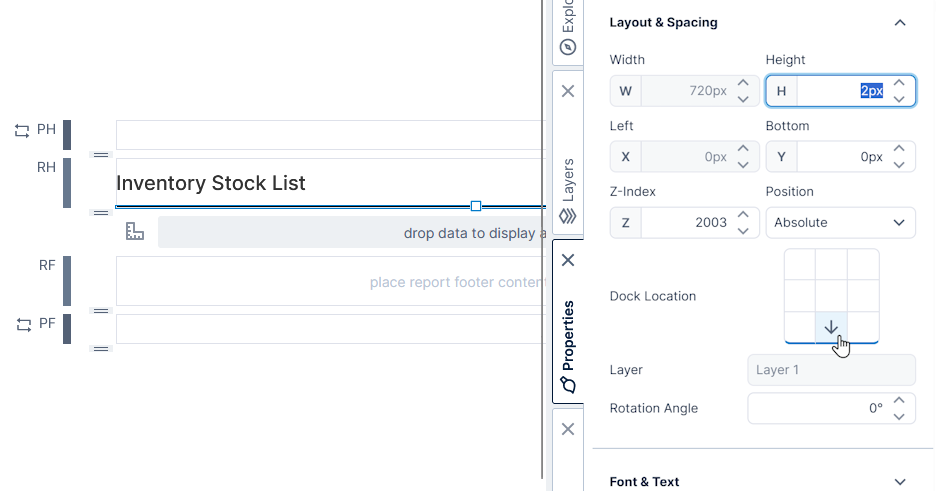936x491 pixels.
Task: Collapse the Layout & Spacing section
Action: click(899, 23)
